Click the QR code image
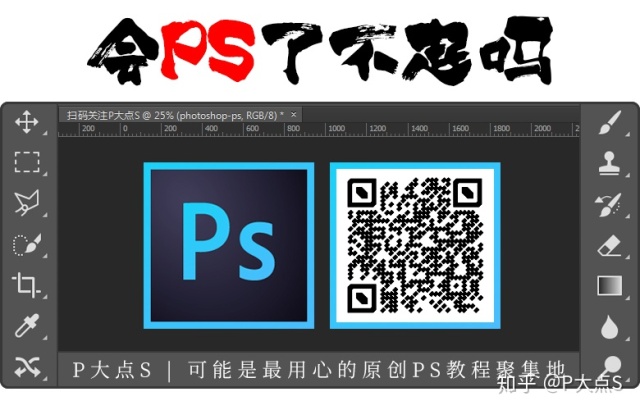The image size is (640, 410). point(415,246)
